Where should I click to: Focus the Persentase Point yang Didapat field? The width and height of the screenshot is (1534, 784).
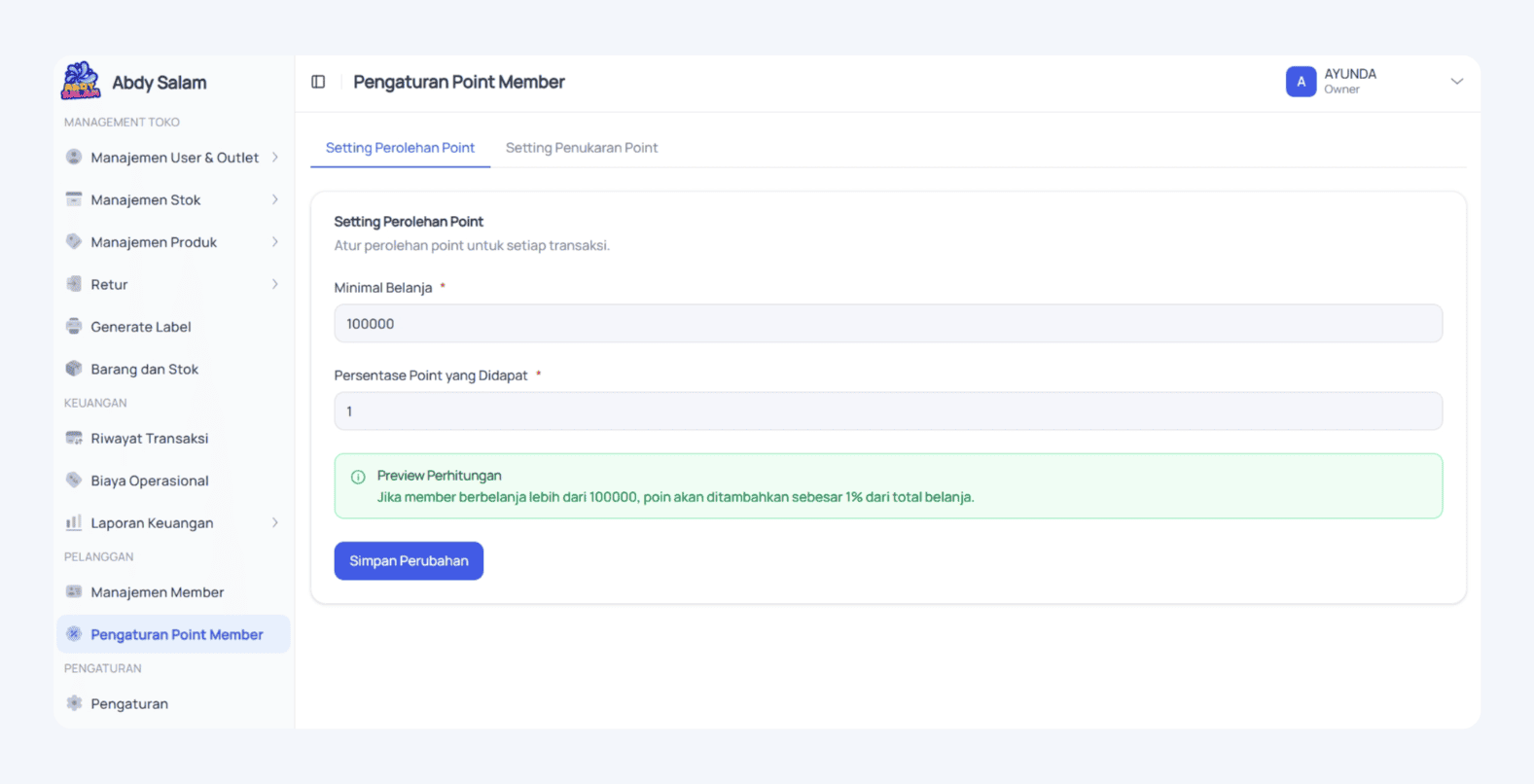pyautogui.click(x=888, y=411)
